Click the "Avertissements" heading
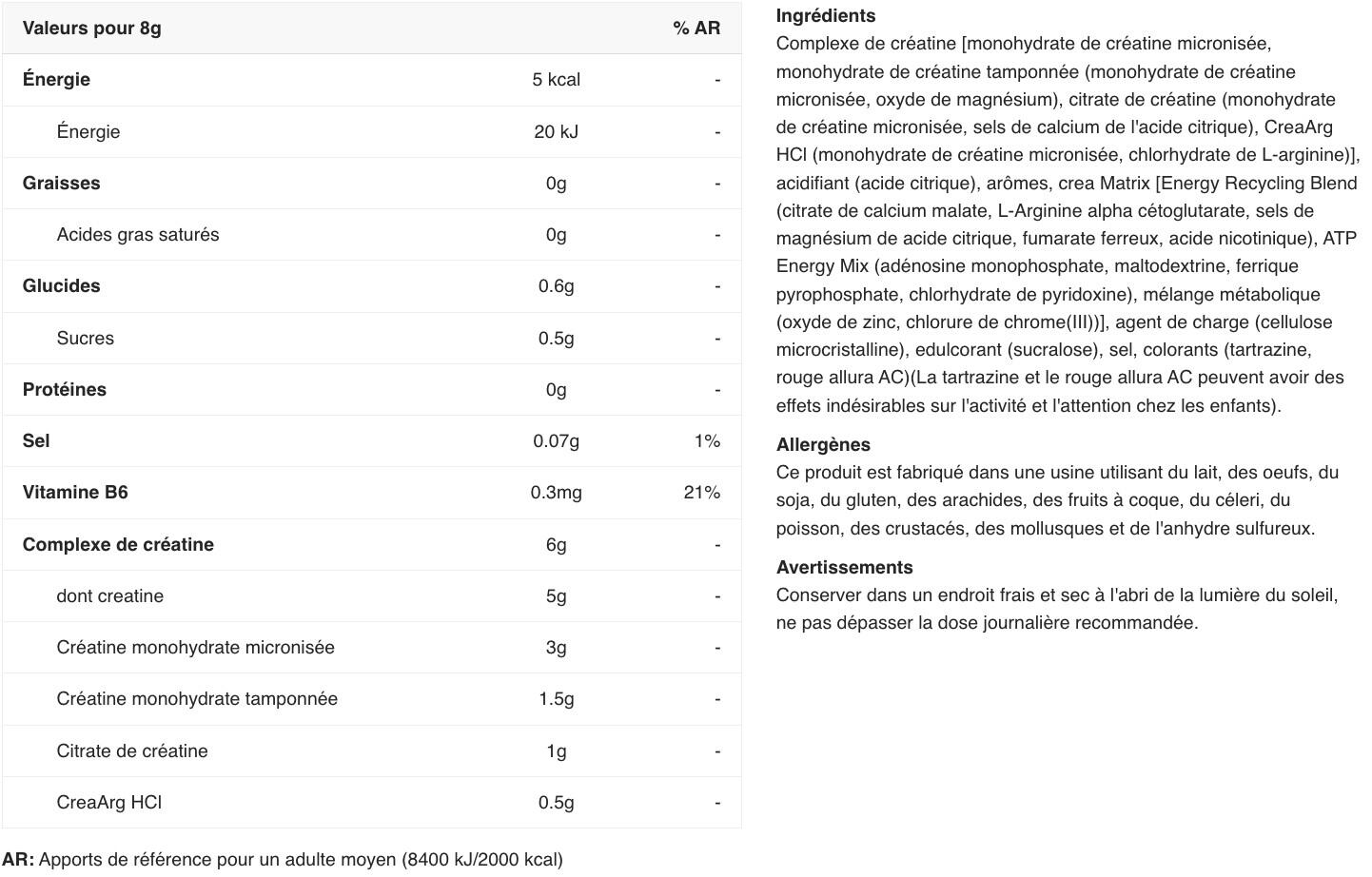Image resolution: width=1372 pixels, height=877 pixels. pyautogui.click(x=845, y=568)
